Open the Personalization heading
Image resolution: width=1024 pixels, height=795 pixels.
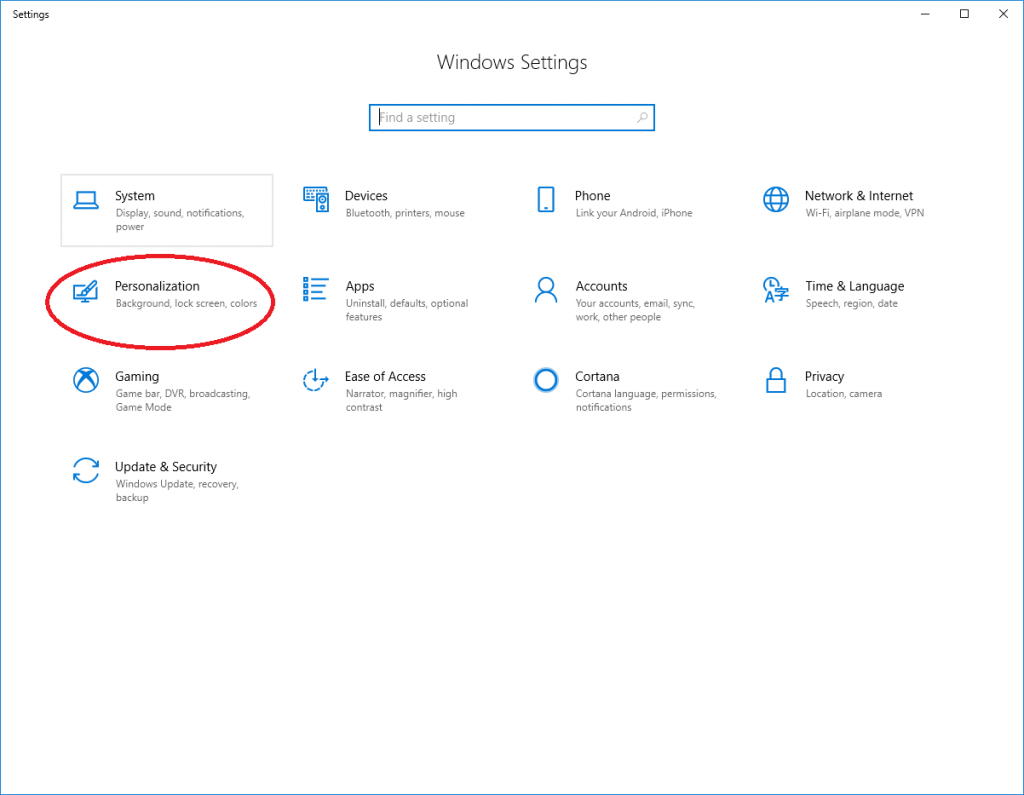tap(157, 286)
